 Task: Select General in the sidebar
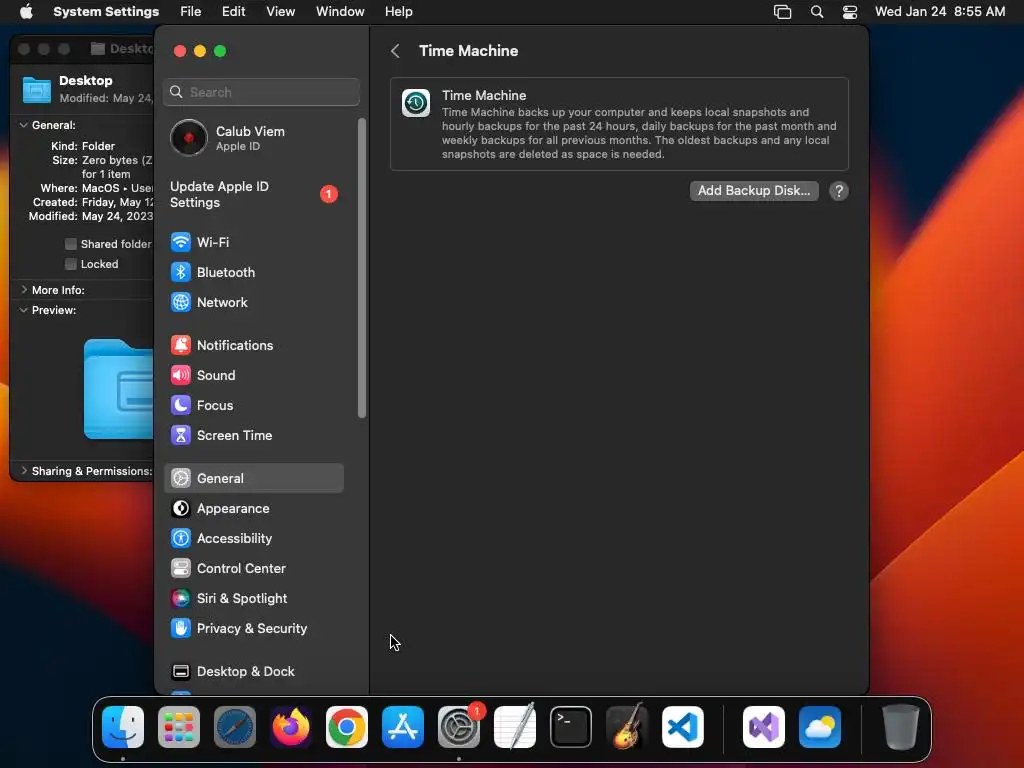tap(253, 478)
